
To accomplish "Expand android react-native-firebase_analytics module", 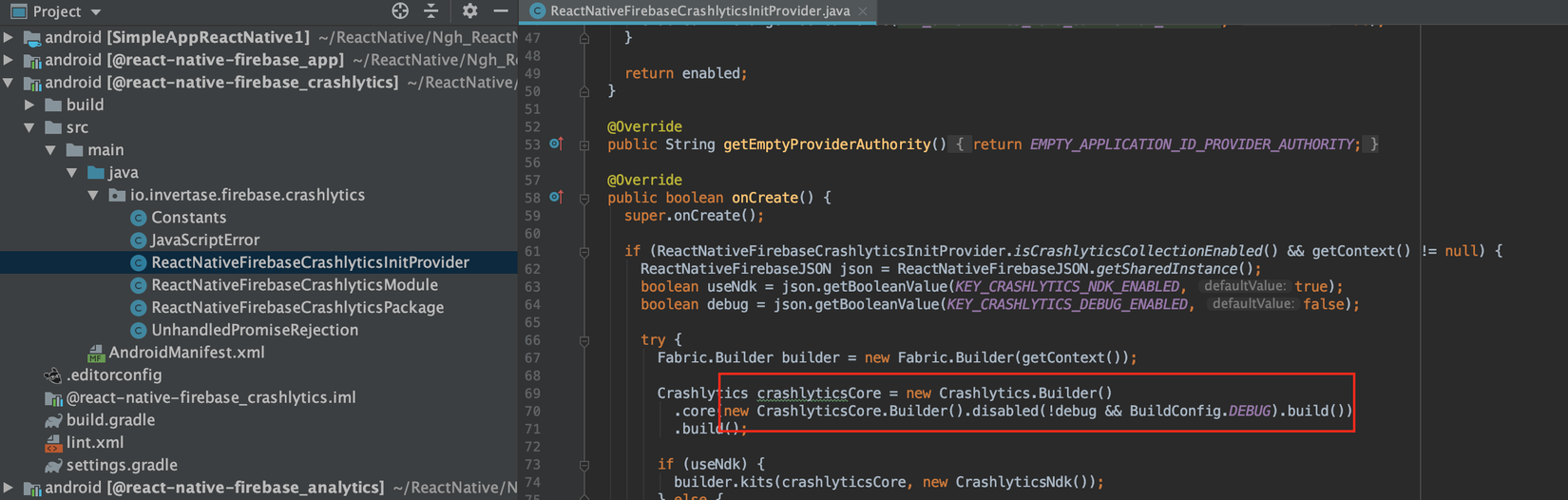I will coord(9,488).
